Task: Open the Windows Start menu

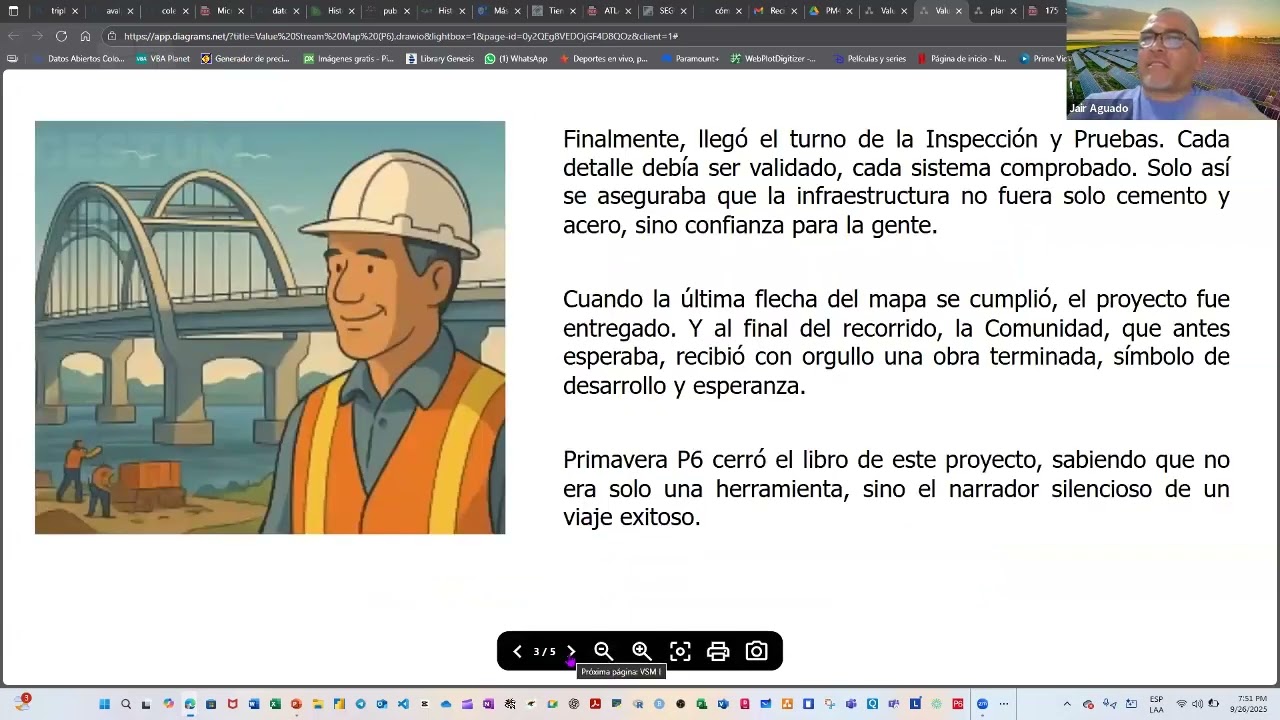Action: click(104, 704)
